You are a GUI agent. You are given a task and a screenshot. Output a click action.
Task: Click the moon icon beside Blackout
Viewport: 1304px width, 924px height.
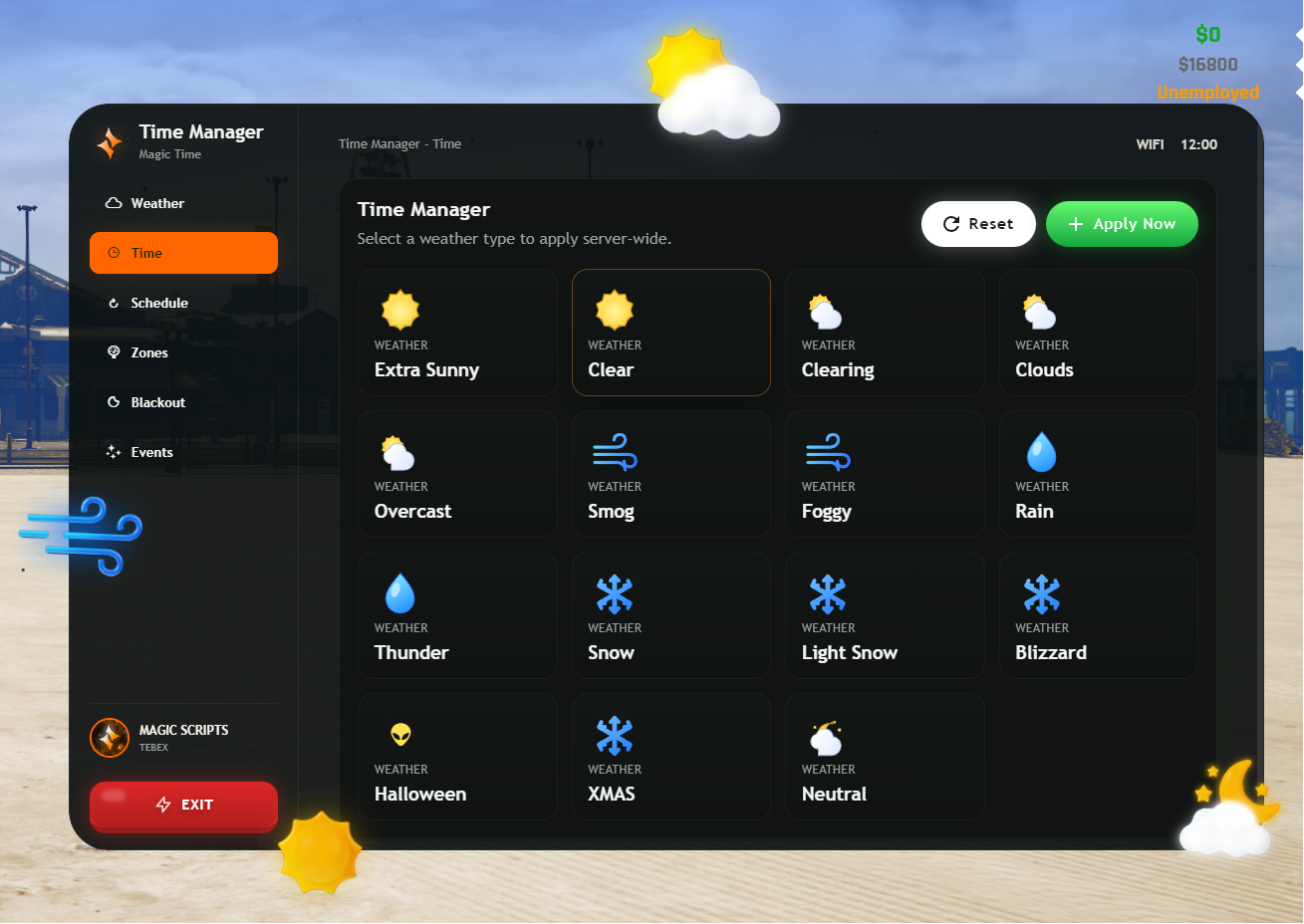point(114,402)
